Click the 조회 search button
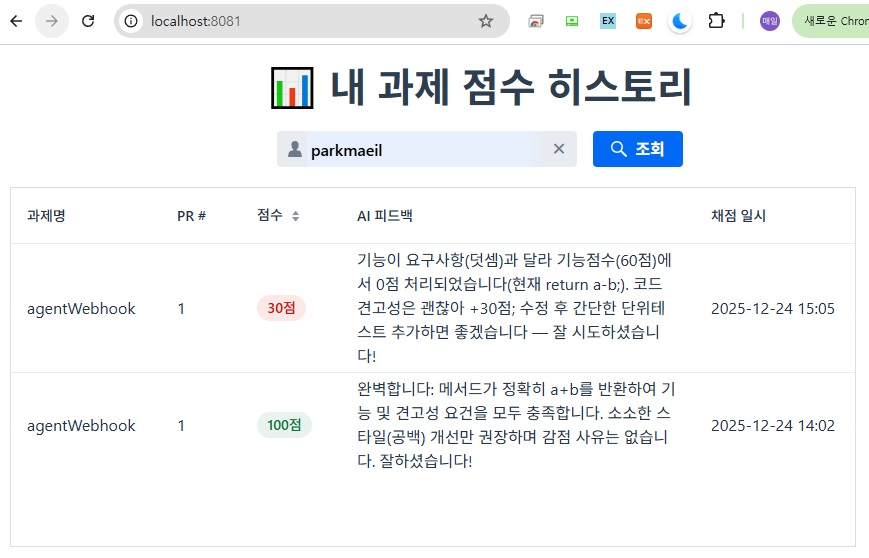 (x=637, y=149)
